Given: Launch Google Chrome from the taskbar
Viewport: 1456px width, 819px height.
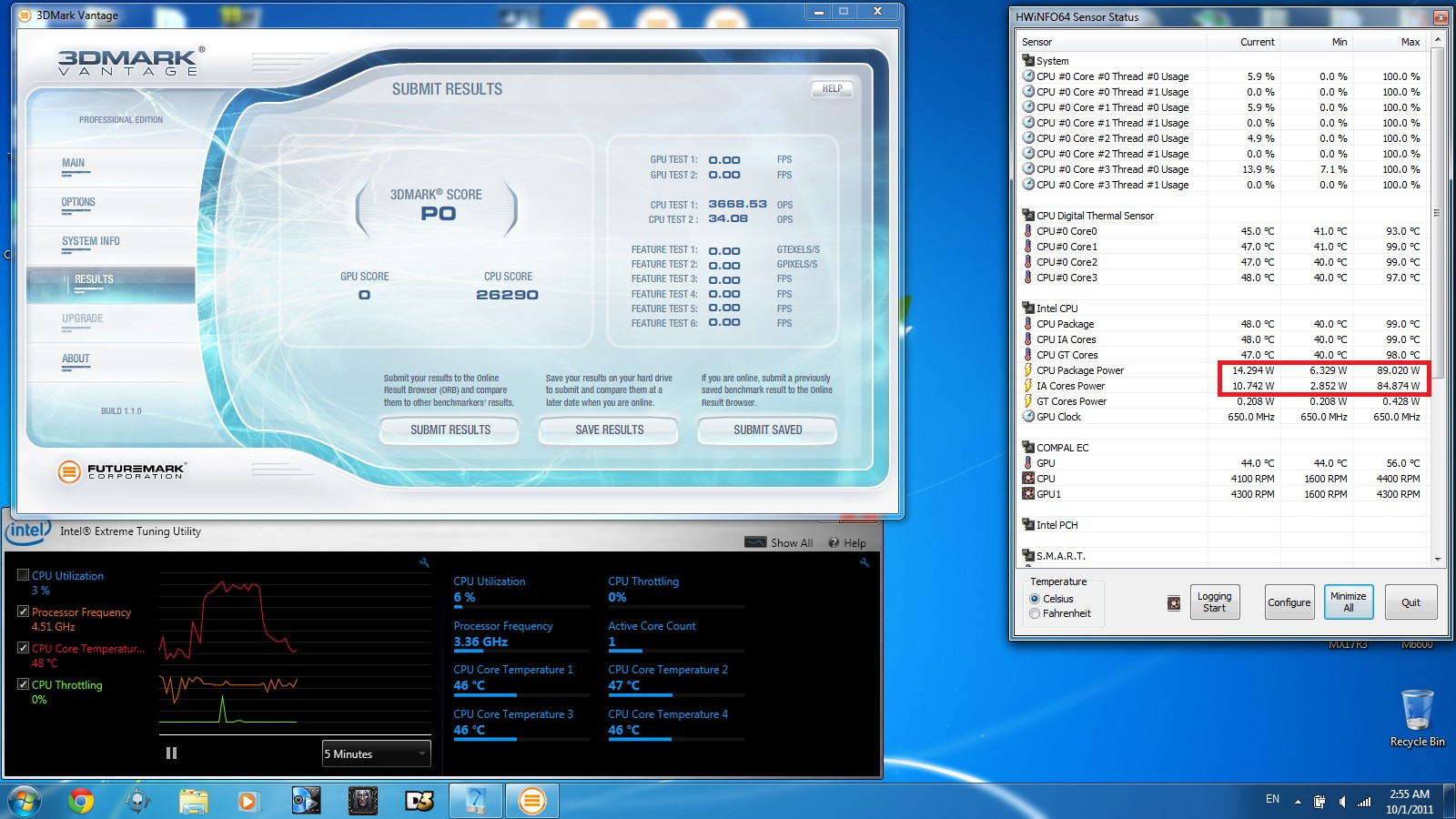Looking at the screenshot, I should (81, 801).
